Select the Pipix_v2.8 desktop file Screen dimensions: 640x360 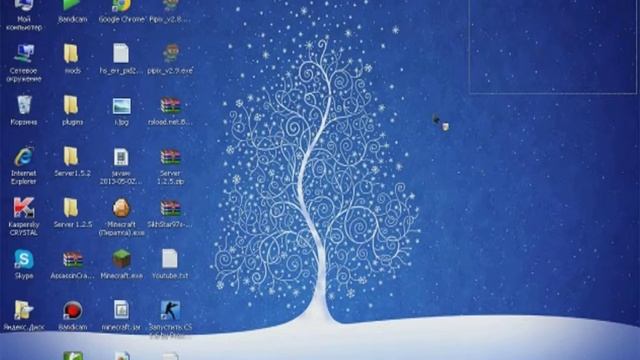pyautogui.click(x=170, y=11)
